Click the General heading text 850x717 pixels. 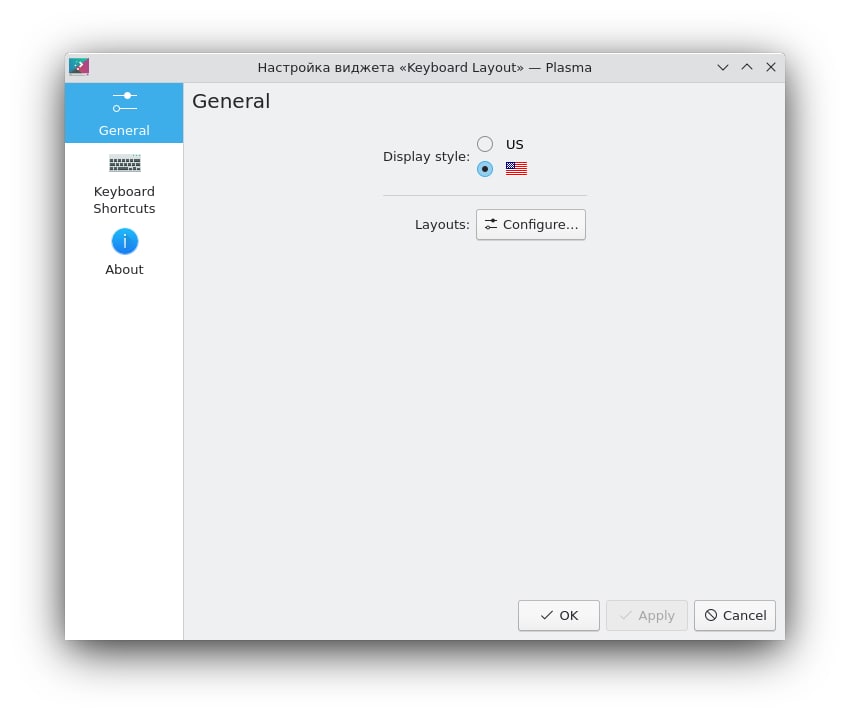231,101
